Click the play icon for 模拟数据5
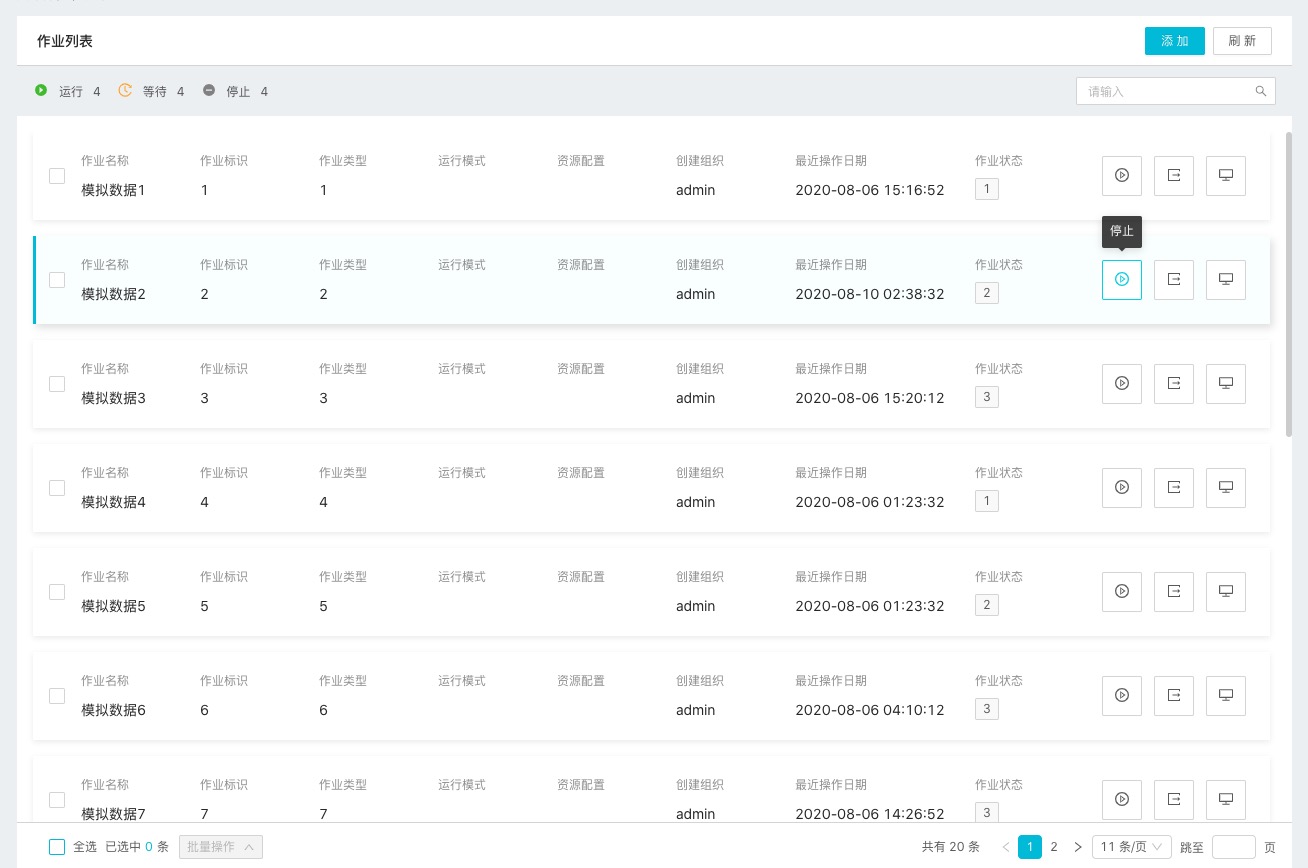Viewport: 1308px width, 868px height. click(1122, 591)
